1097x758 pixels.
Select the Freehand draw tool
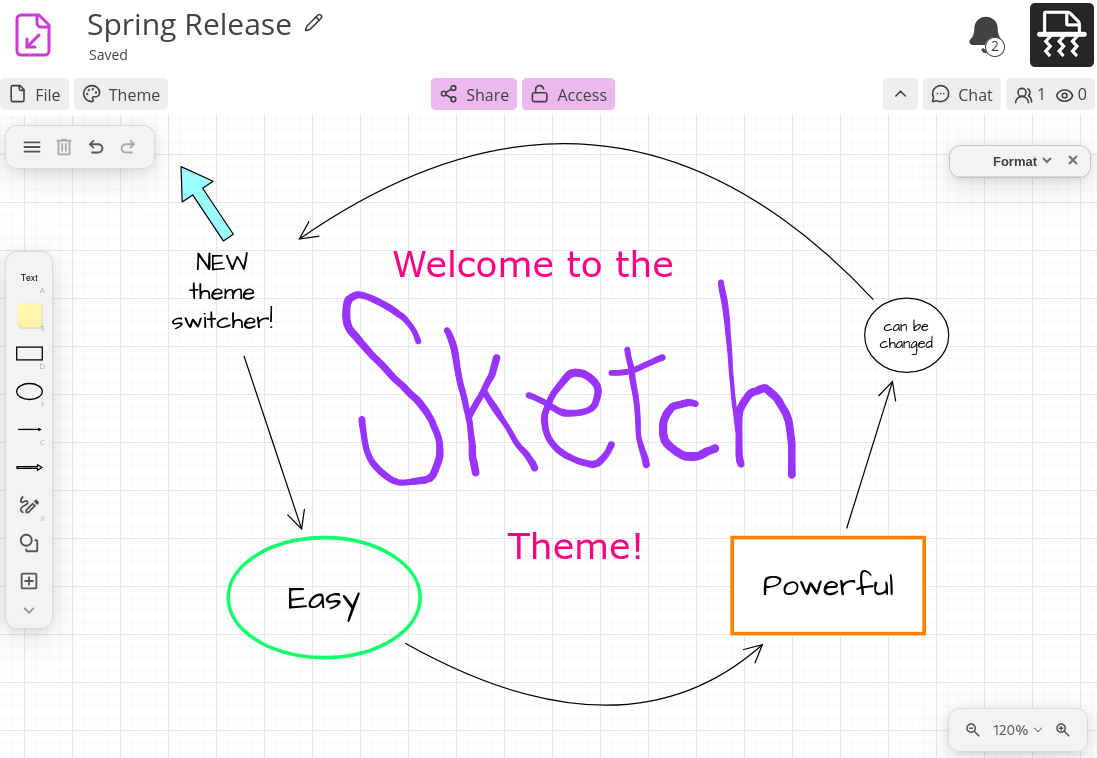[29, 505]
